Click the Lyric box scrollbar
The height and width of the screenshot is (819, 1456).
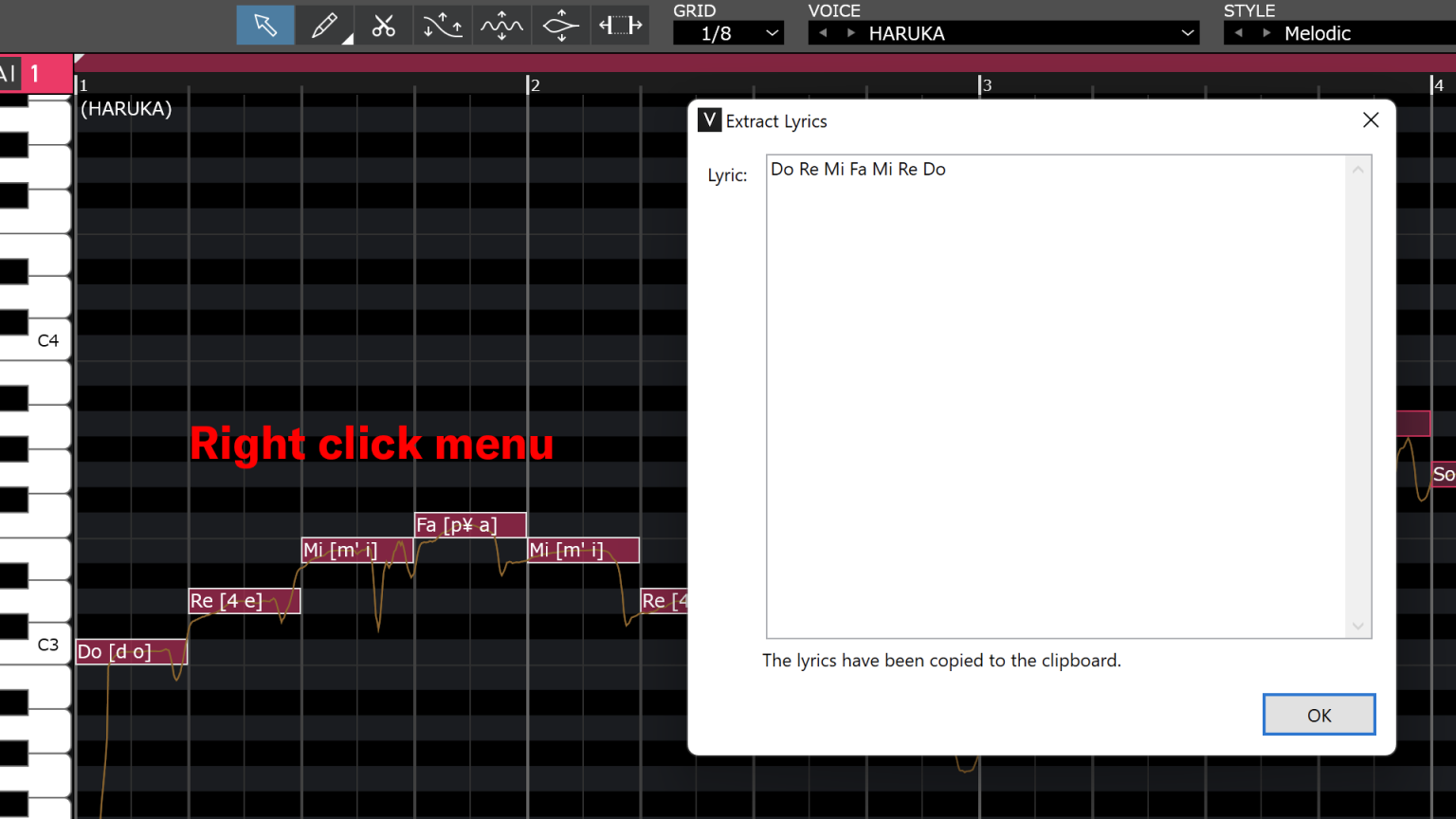[x=1358, y=398]
